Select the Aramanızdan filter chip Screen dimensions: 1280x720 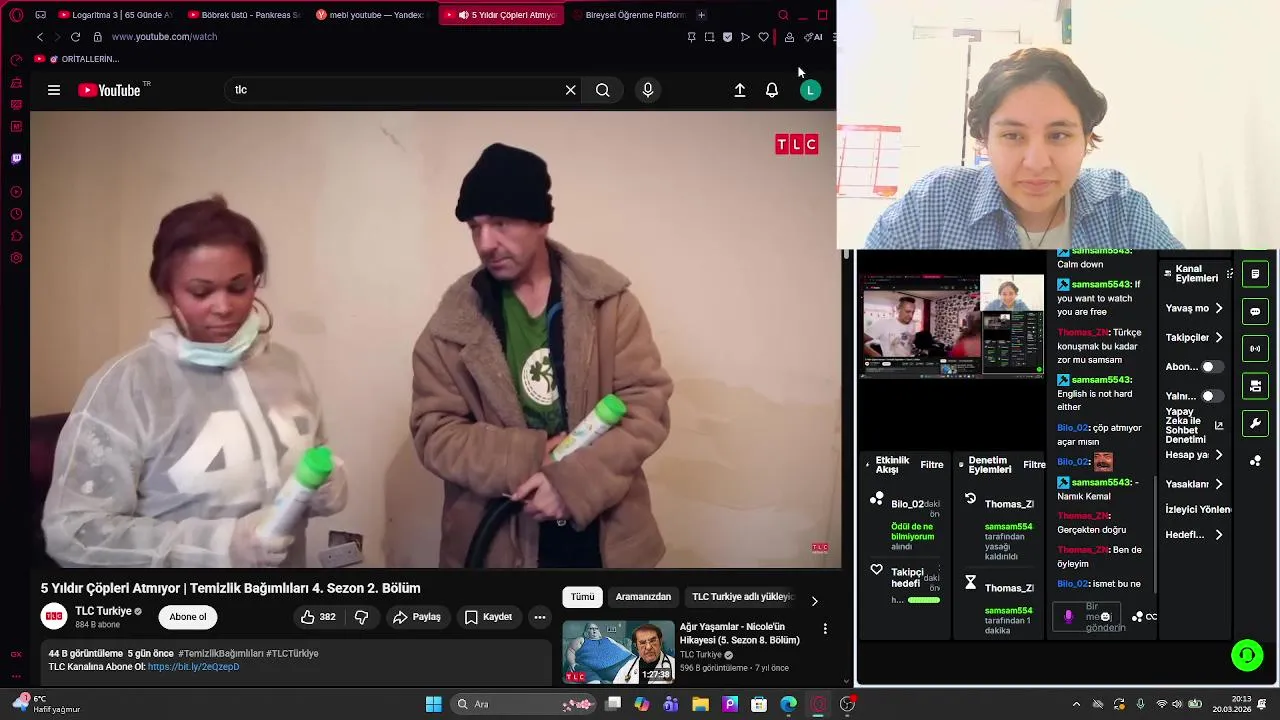click(x=643, y=597)
